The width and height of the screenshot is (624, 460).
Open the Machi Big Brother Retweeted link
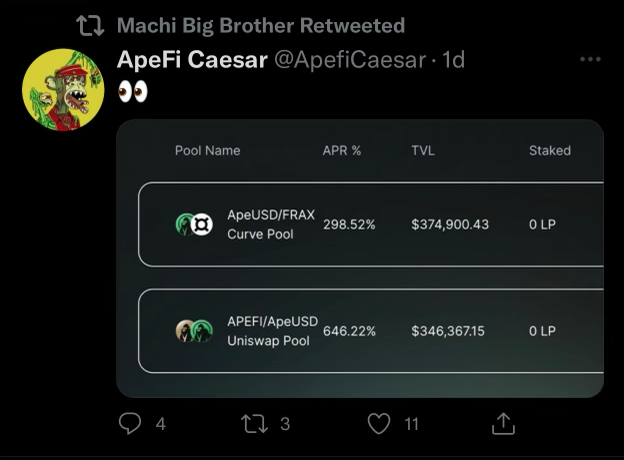(261, 25)
